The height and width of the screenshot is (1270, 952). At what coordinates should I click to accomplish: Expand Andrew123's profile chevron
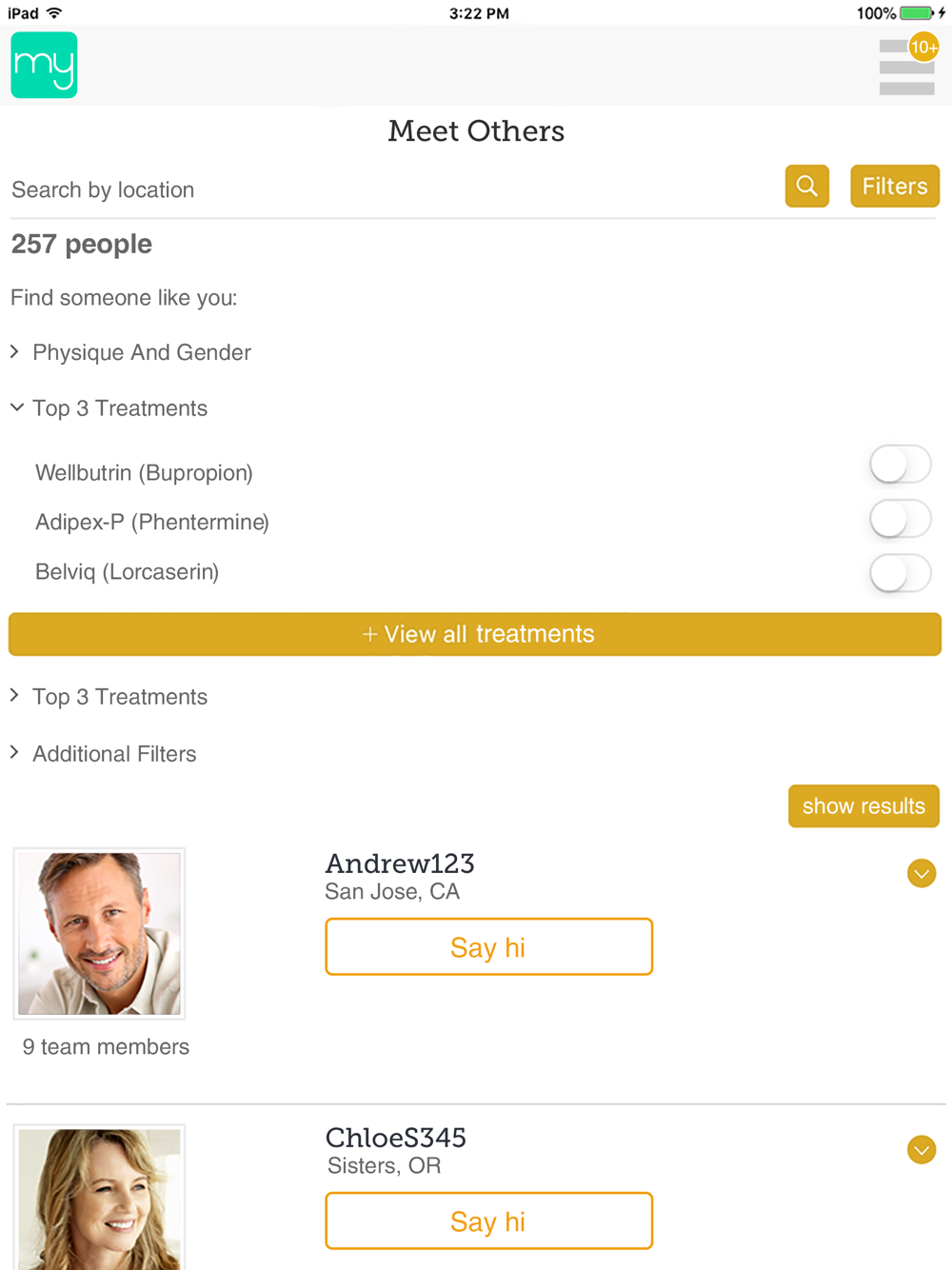click(x=921, y=873)
